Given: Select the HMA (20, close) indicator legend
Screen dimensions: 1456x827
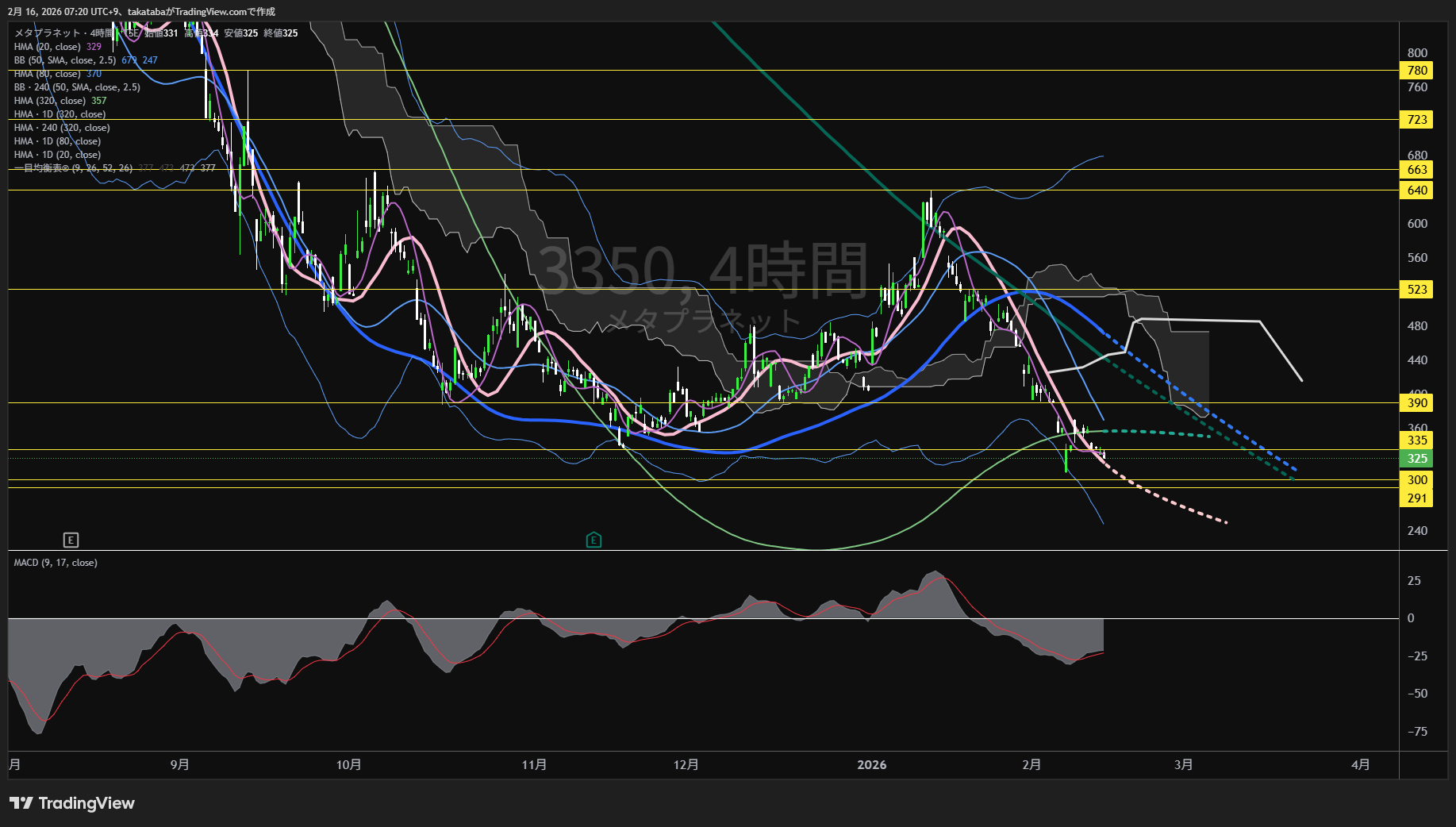Looking at the screenshot, I should click(48, 47).
